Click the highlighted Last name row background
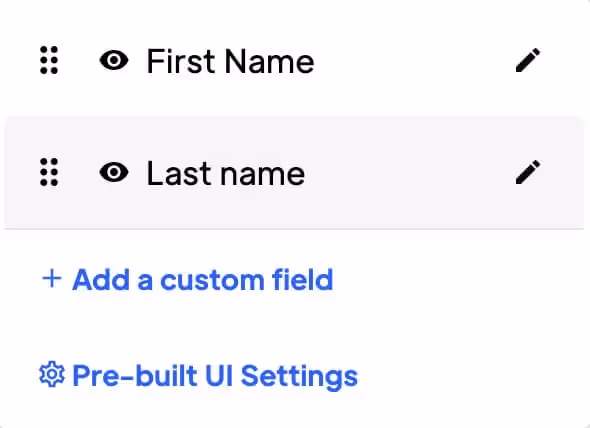Viewport: 590px width, 428px height. (x=294, y=172)
